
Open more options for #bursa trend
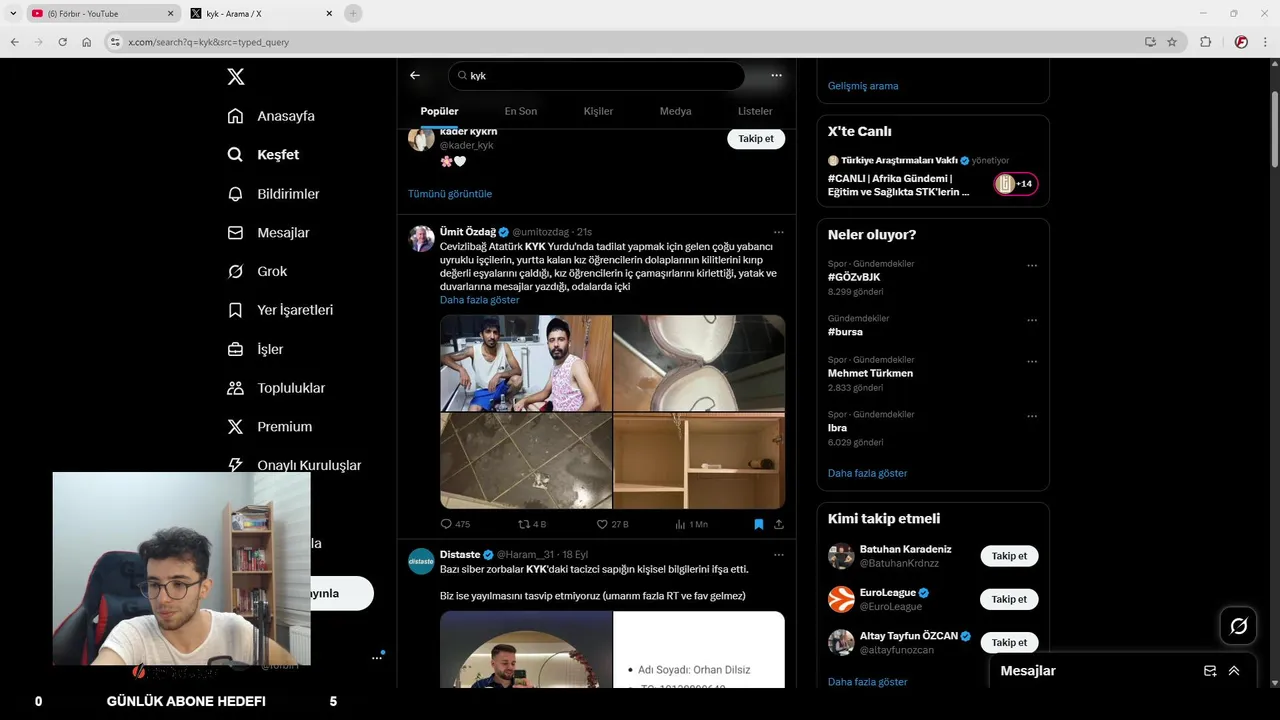(x=1032, y=321)
